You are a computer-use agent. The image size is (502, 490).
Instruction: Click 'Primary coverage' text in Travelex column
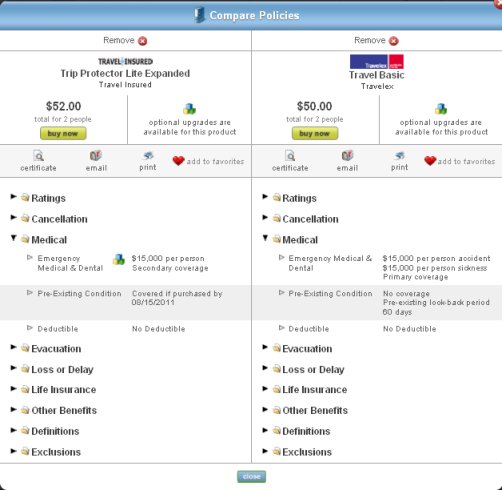pyautogui.click(x=415, y=277)
